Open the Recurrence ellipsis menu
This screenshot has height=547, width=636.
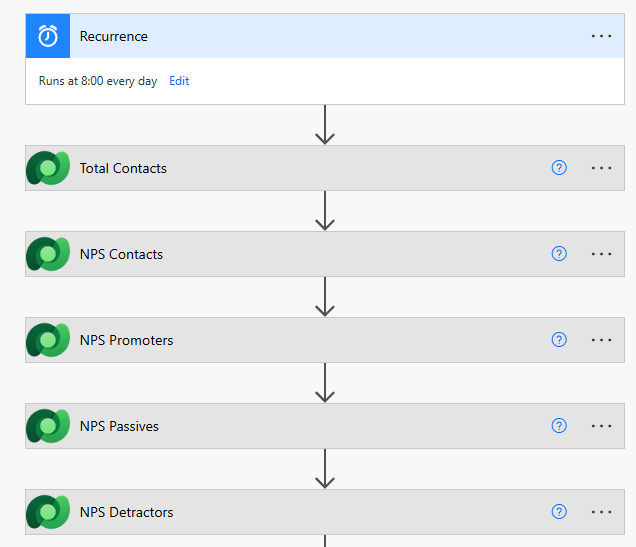(x=601, y=36)
